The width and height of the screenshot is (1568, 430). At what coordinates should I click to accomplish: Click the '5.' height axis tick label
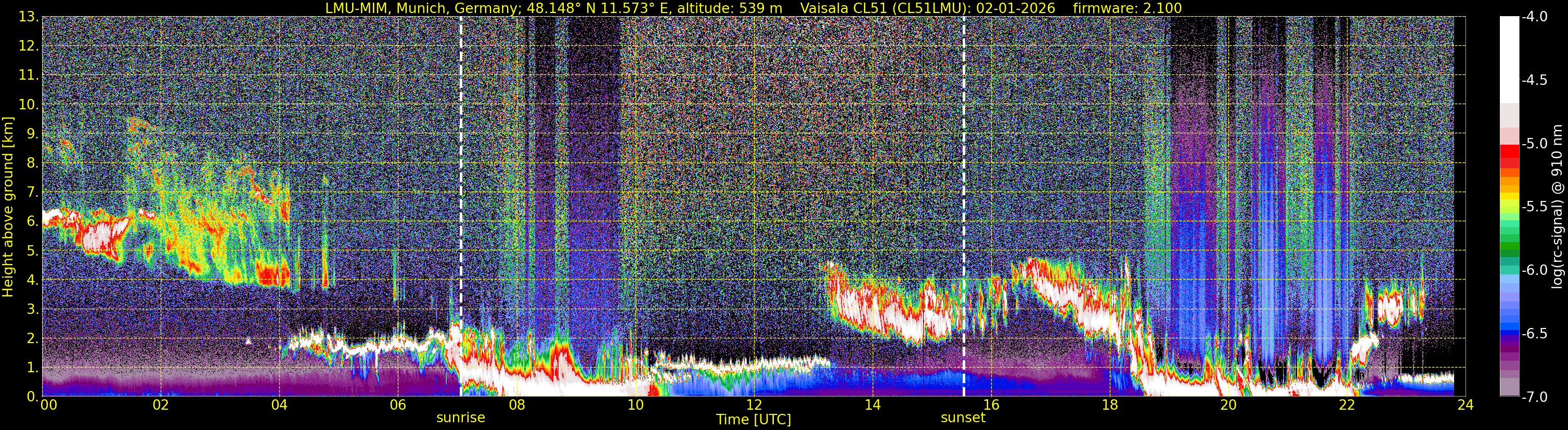pos(32,251)
